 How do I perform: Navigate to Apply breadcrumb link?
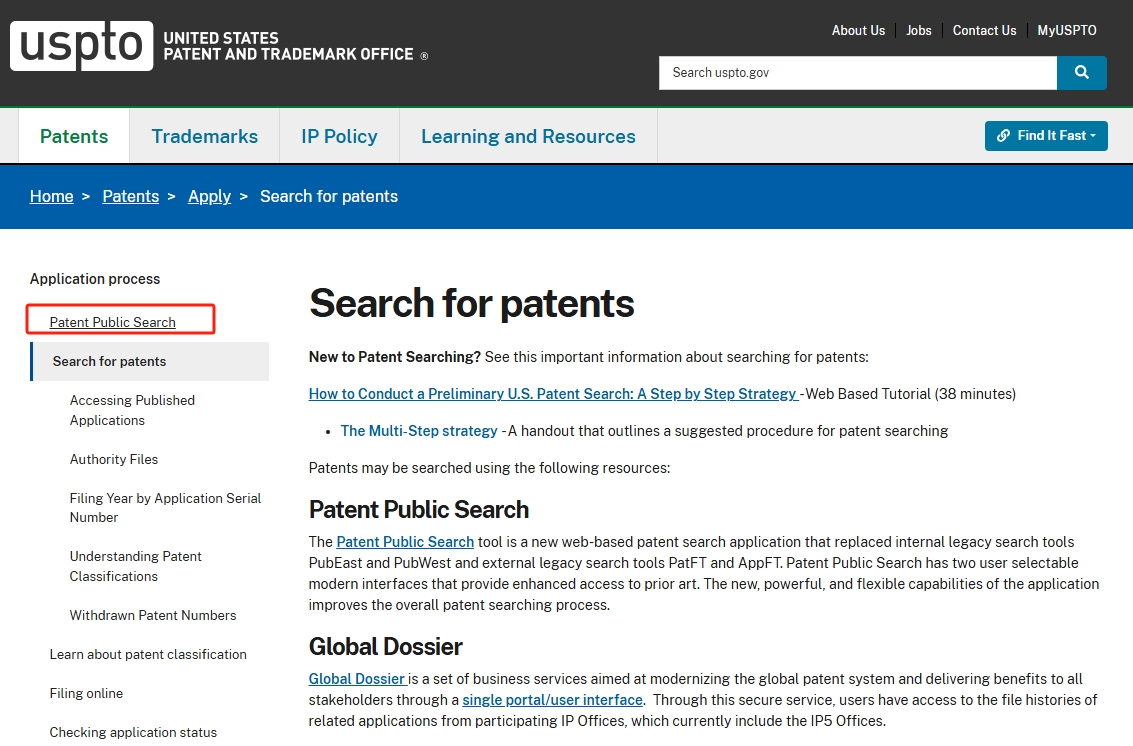[209, 196]
